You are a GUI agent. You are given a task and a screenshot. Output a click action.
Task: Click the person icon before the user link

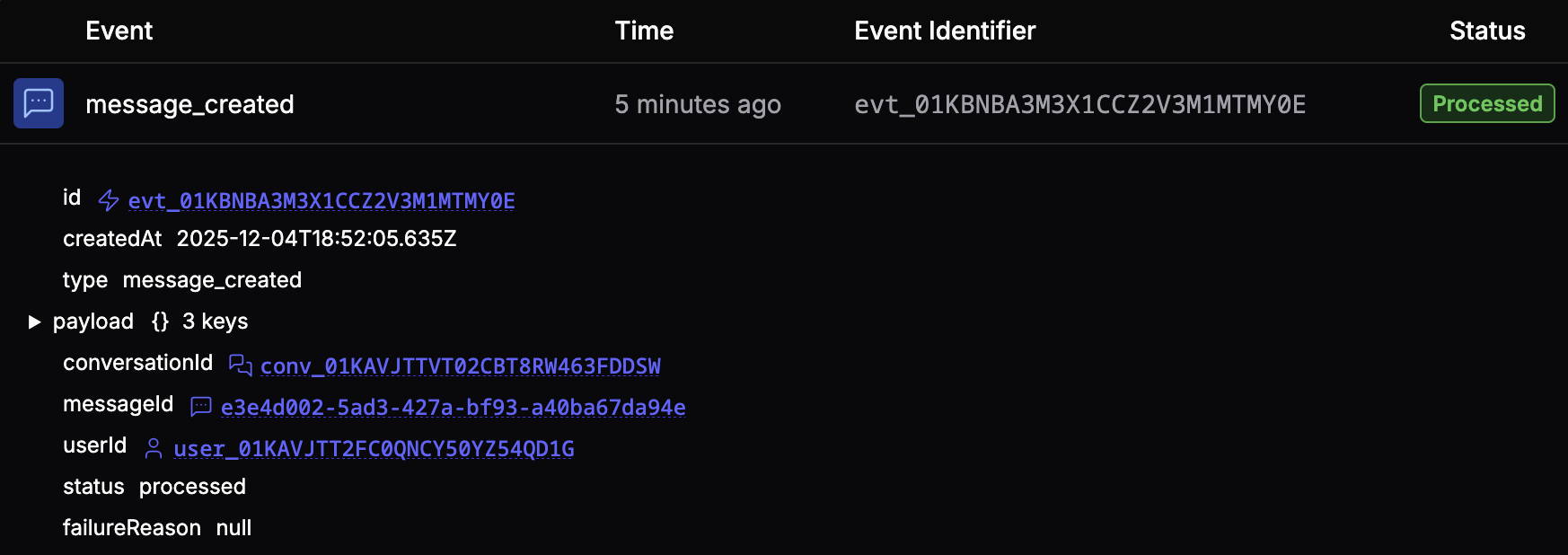point(153,447)
